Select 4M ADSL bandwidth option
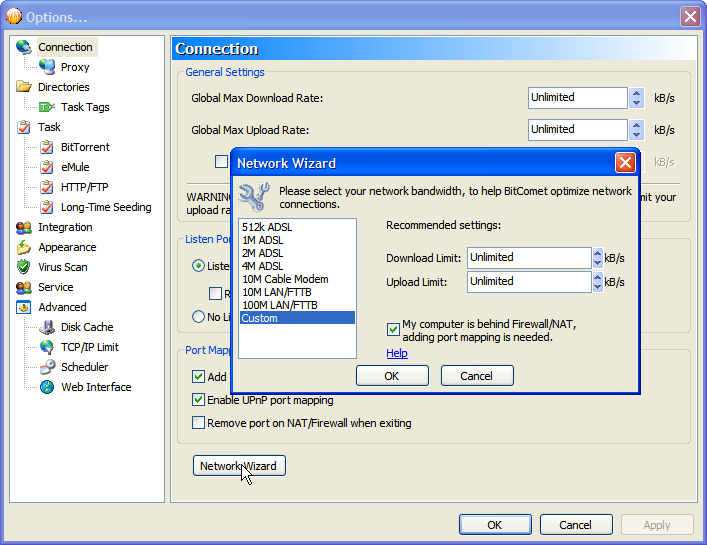 tap(297, 266)
